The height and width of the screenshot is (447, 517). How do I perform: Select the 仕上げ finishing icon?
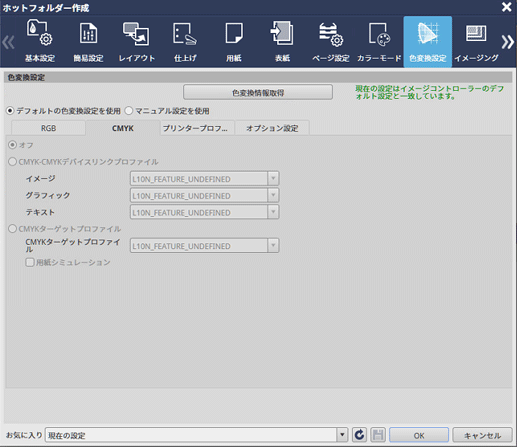tap(185, 41)
